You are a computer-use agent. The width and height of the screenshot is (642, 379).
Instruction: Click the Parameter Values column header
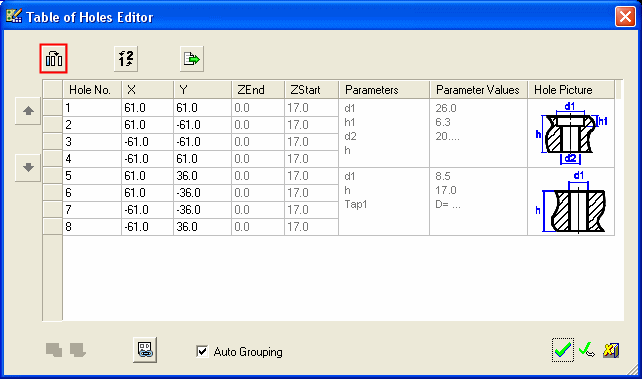479,90
